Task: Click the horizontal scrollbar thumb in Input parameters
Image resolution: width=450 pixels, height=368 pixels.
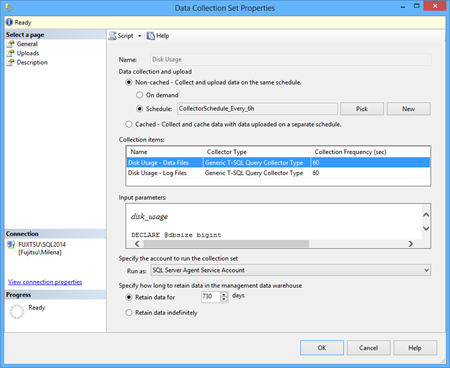Action: (226, 244)
